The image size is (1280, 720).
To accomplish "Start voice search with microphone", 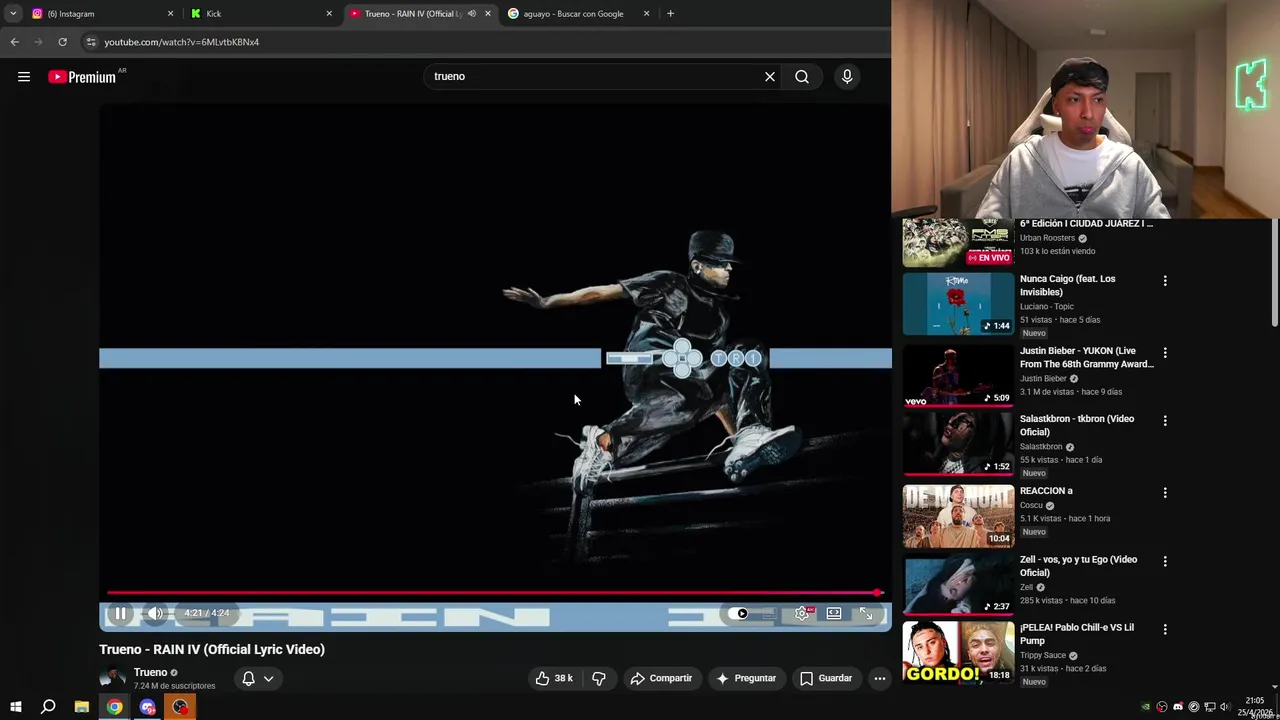I will [847, 76].
